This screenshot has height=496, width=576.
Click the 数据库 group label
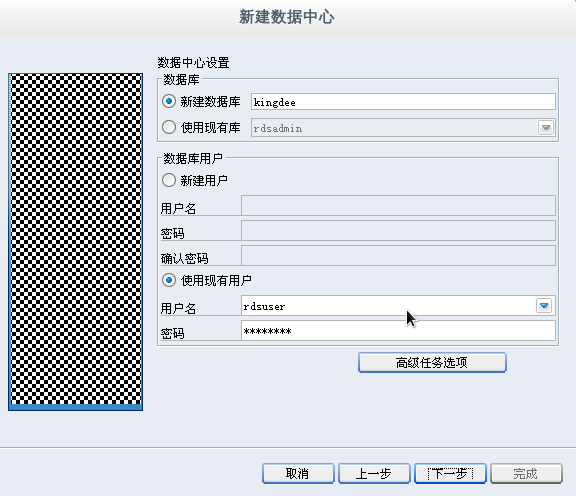click(181, 80)
